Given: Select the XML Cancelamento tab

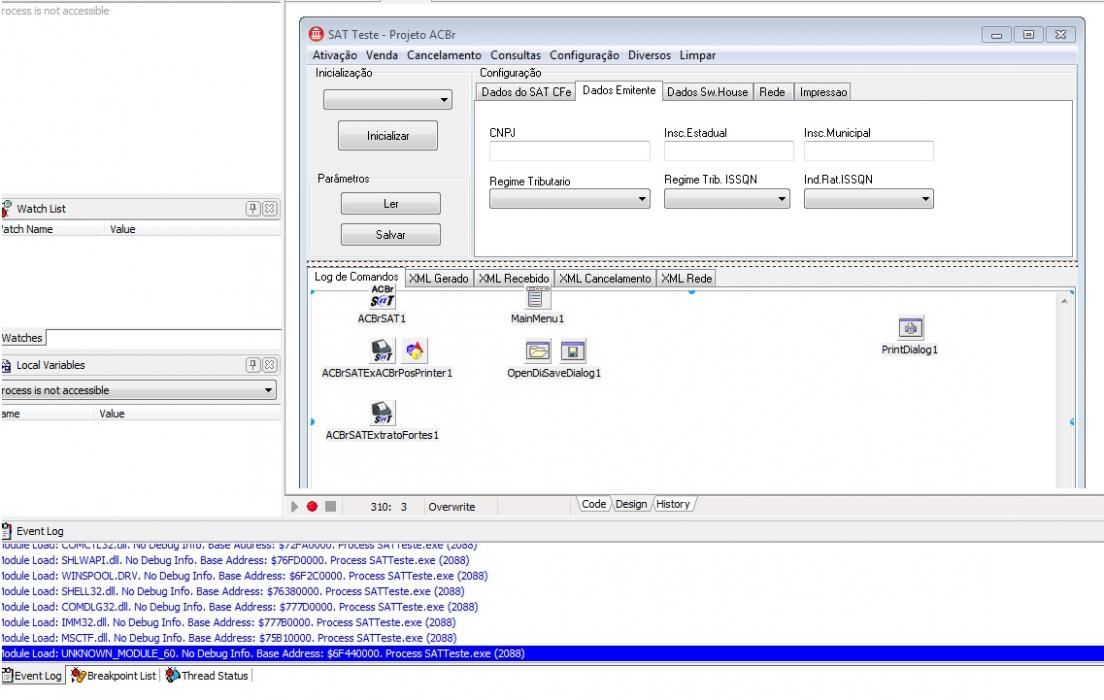Looking at the screenshot, I should coord(606,278).
